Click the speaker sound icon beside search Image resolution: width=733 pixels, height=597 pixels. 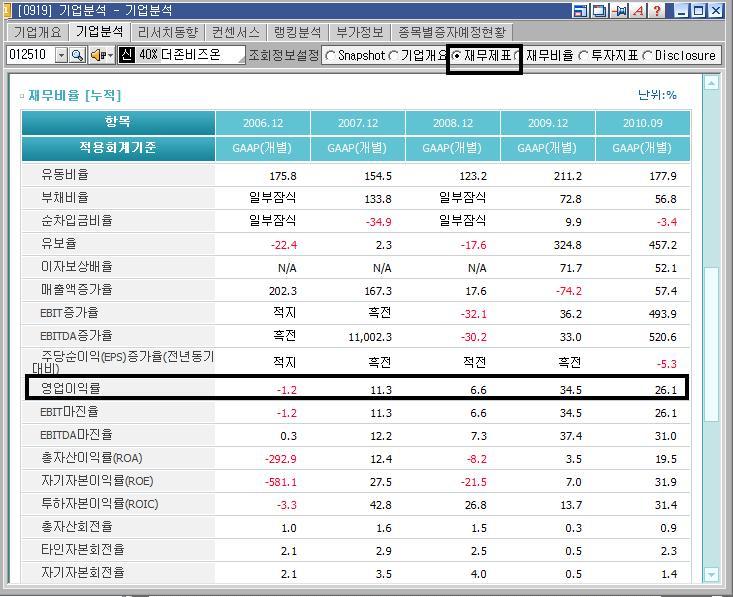pos(97,55)
